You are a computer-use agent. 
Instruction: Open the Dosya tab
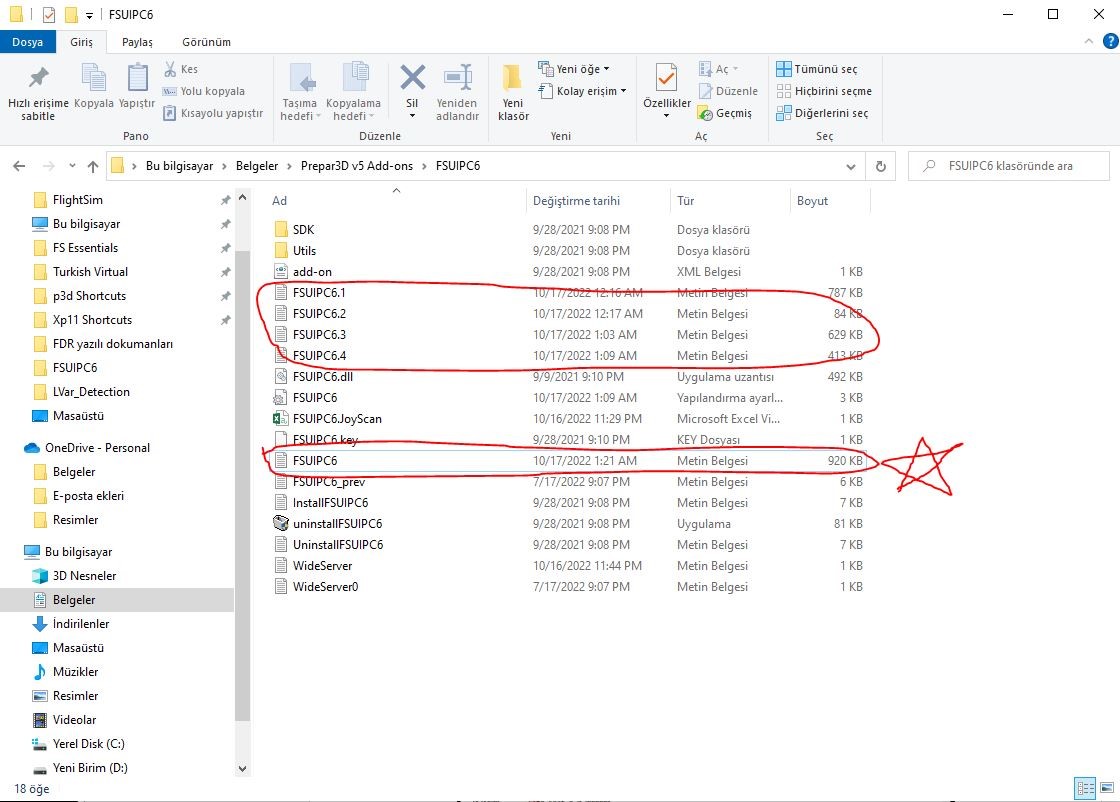[27, 42]
